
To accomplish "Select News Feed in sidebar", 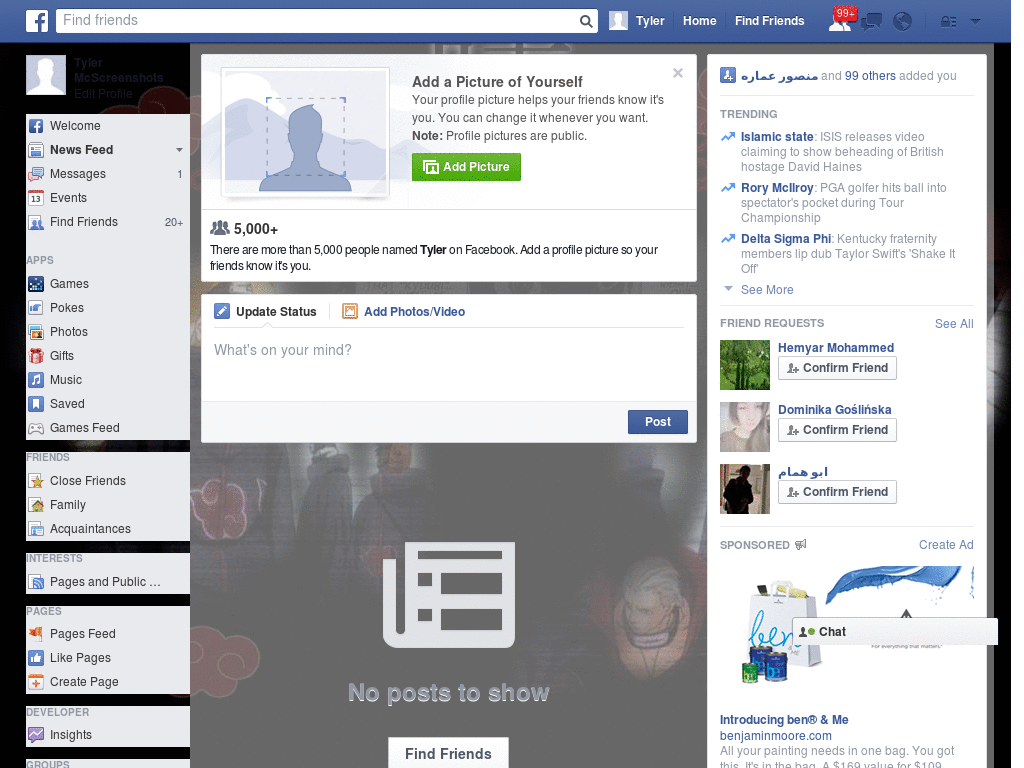I will tap(82, 150).
